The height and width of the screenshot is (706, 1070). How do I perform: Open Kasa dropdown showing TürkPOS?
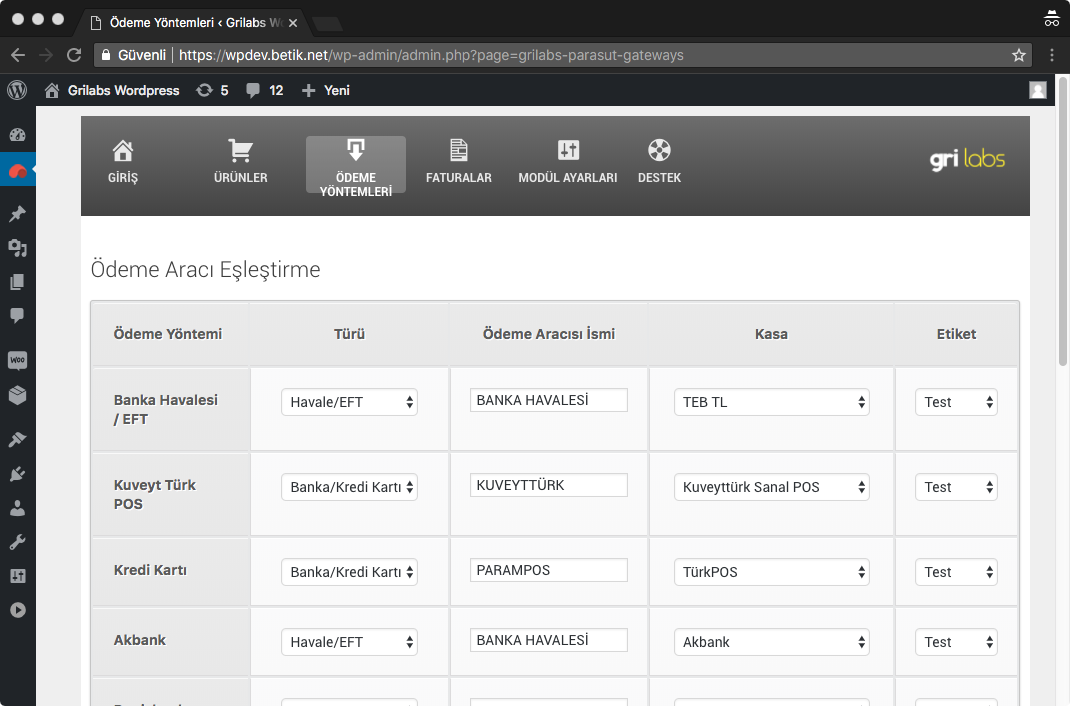tap(771, 572)
